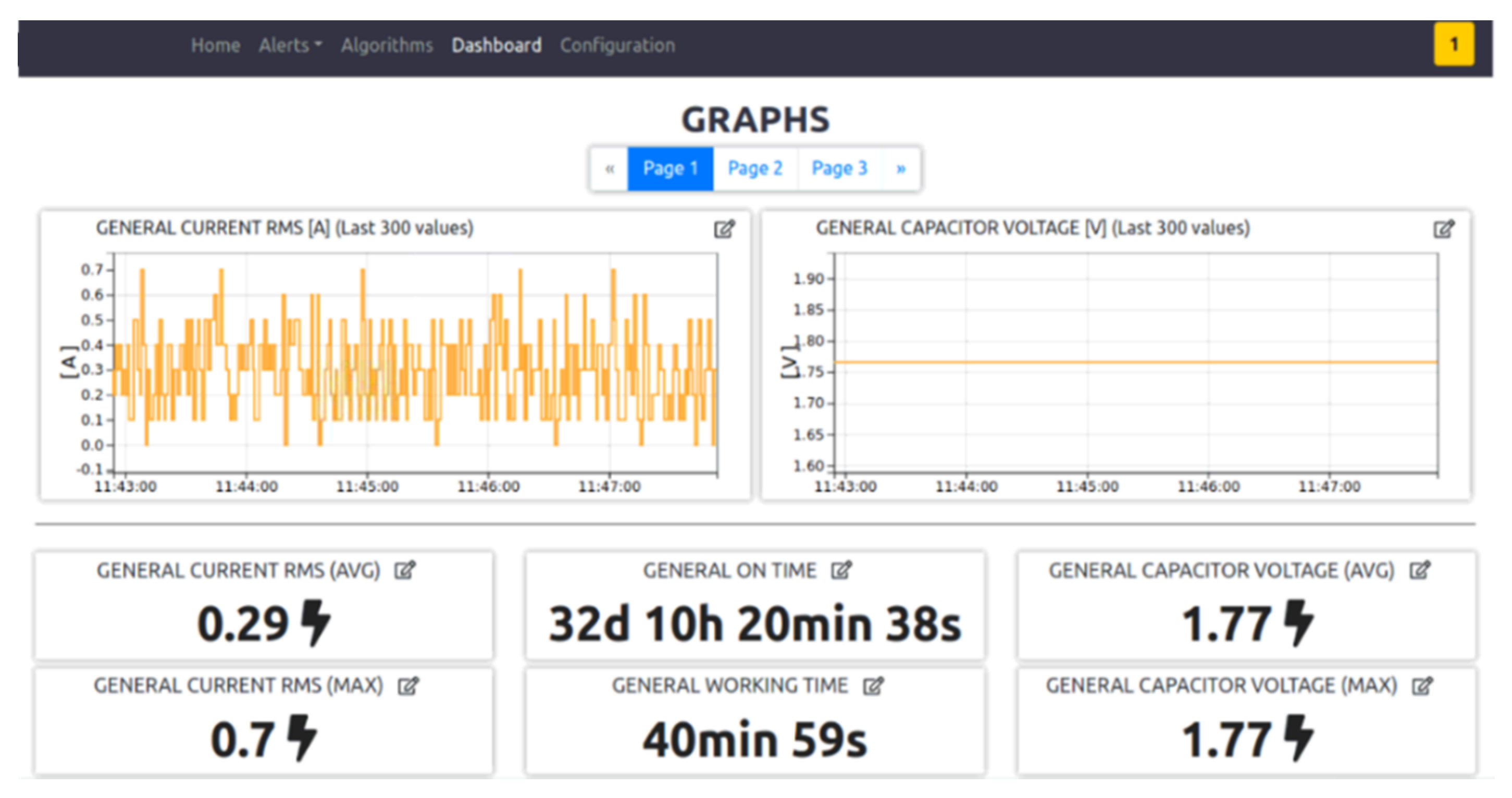The image size is (1512, 798).
Task: Edit the General Capacitor Voltage graph widget
Action: pyautogui.click(x=1443, y=229)
